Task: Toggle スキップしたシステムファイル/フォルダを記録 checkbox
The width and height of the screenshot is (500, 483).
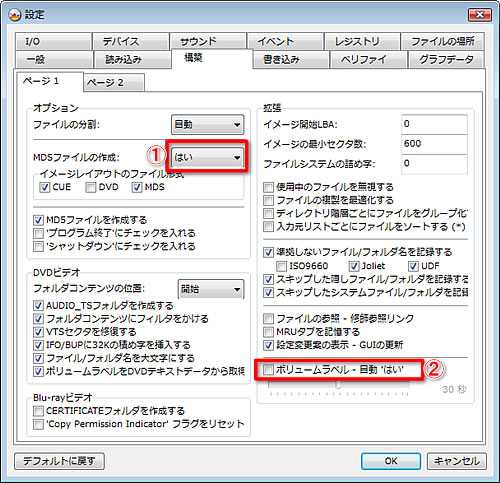Action: click(x=268, y=292)
